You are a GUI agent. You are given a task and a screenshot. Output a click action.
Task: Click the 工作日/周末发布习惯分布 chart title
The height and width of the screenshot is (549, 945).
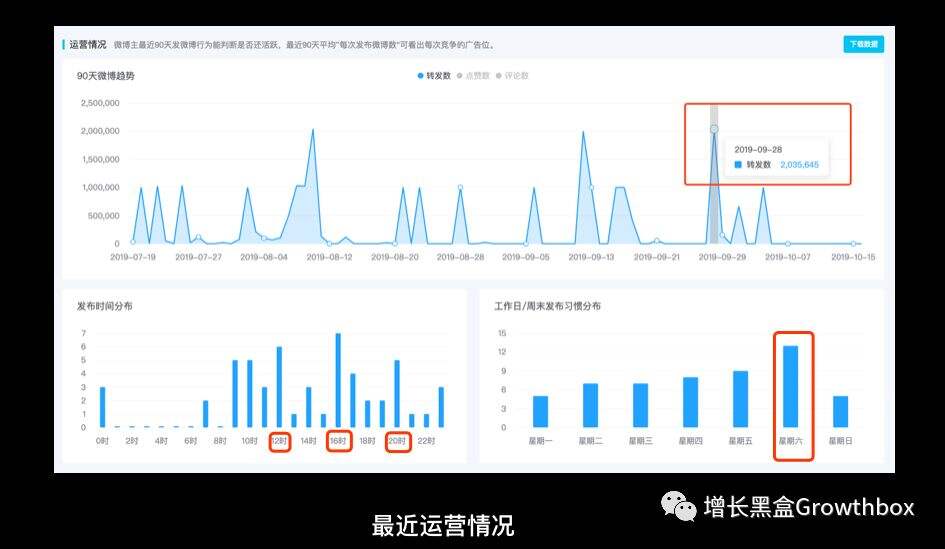547,306
